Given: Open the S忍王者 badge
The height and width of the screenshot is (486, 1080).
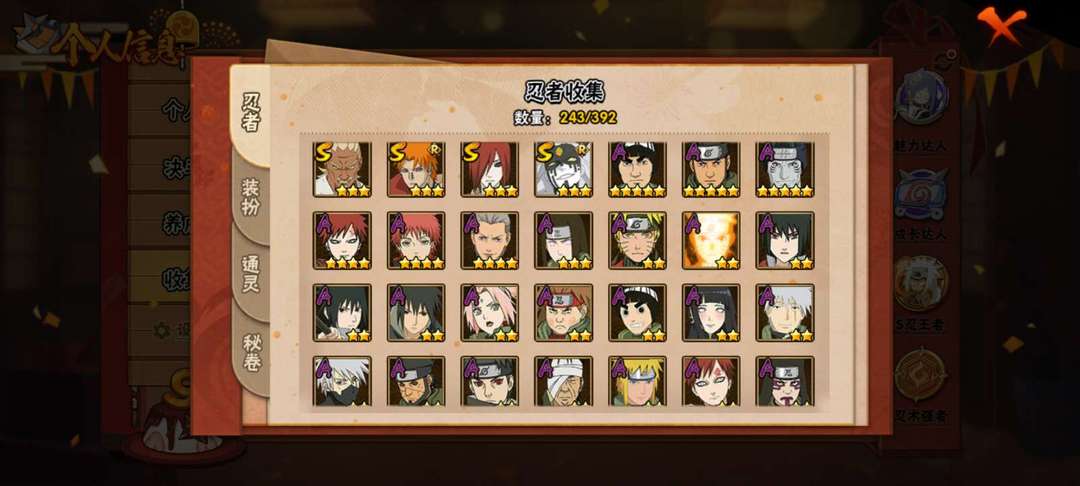Looking at the screenshot, I should tap(921, 295).
